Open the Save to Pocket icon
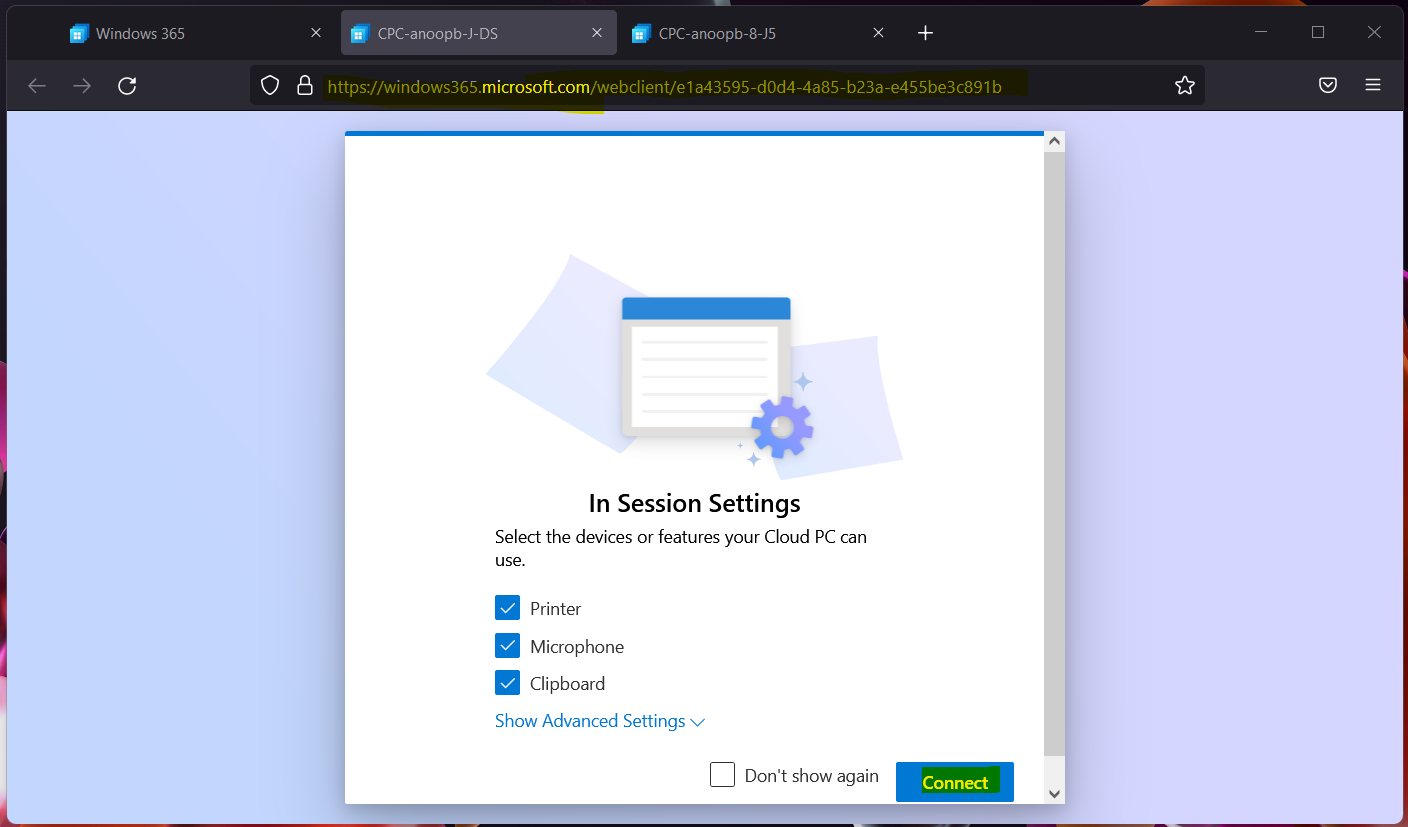This screenshot has width=1408, height=827. pyautogui.click(x=1328, y=86)
